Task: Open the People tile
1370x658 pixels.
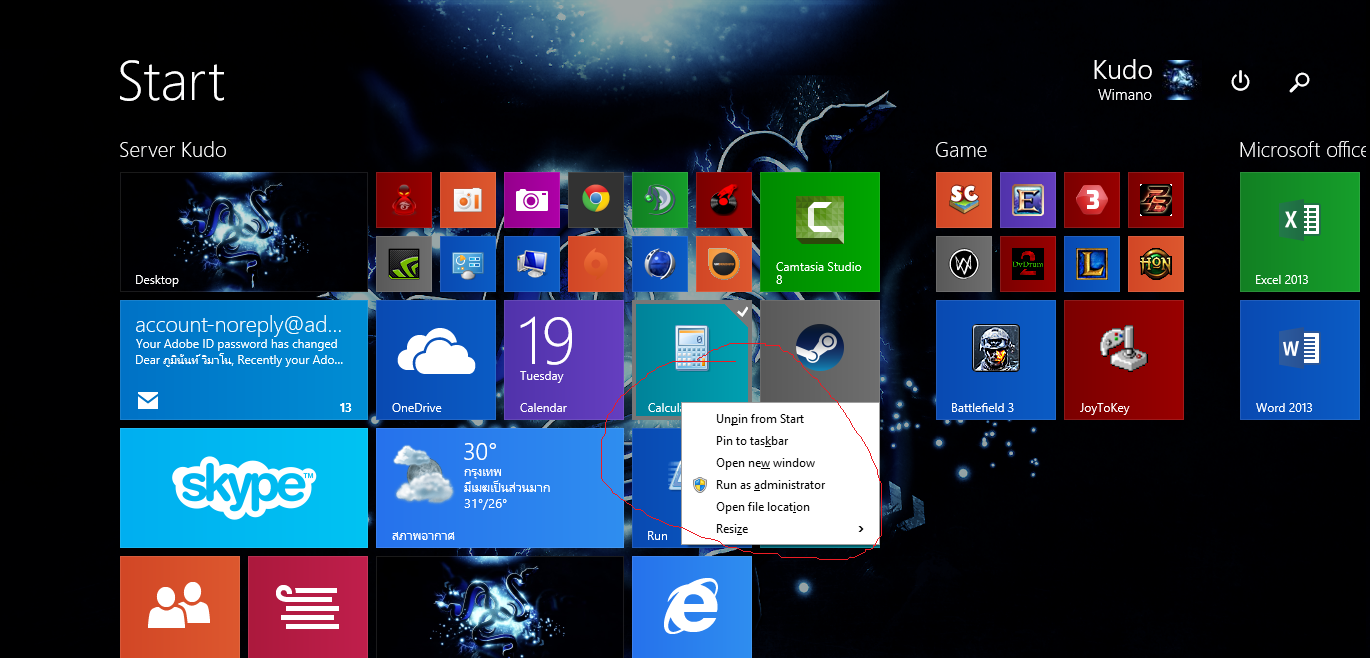Action: [x=180, y=606]
